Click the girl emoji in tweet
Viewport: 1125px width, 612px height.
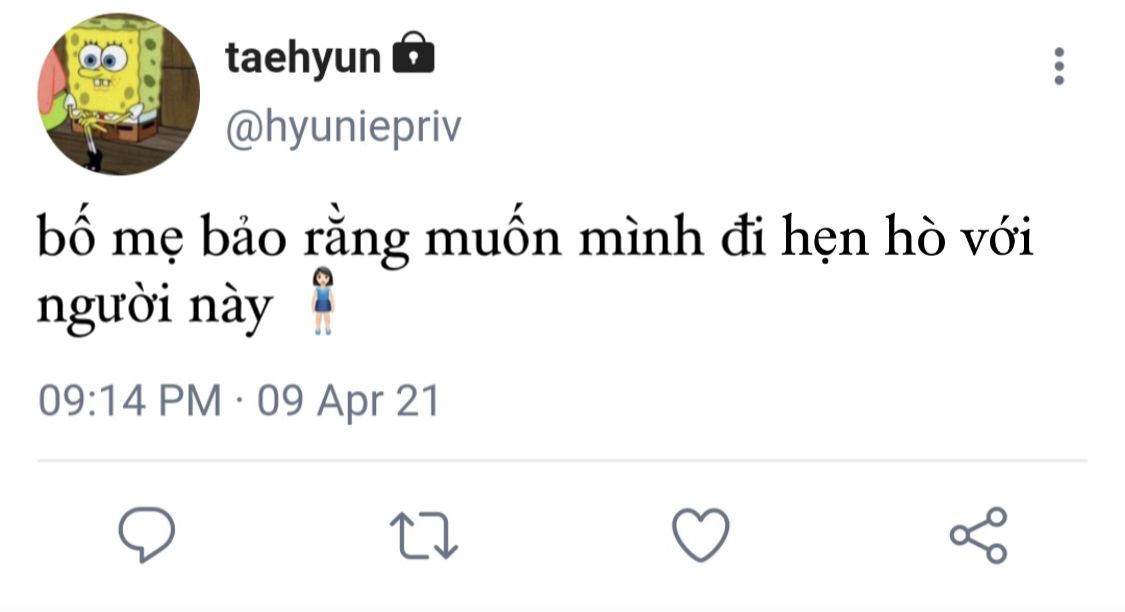pos(323,301)
